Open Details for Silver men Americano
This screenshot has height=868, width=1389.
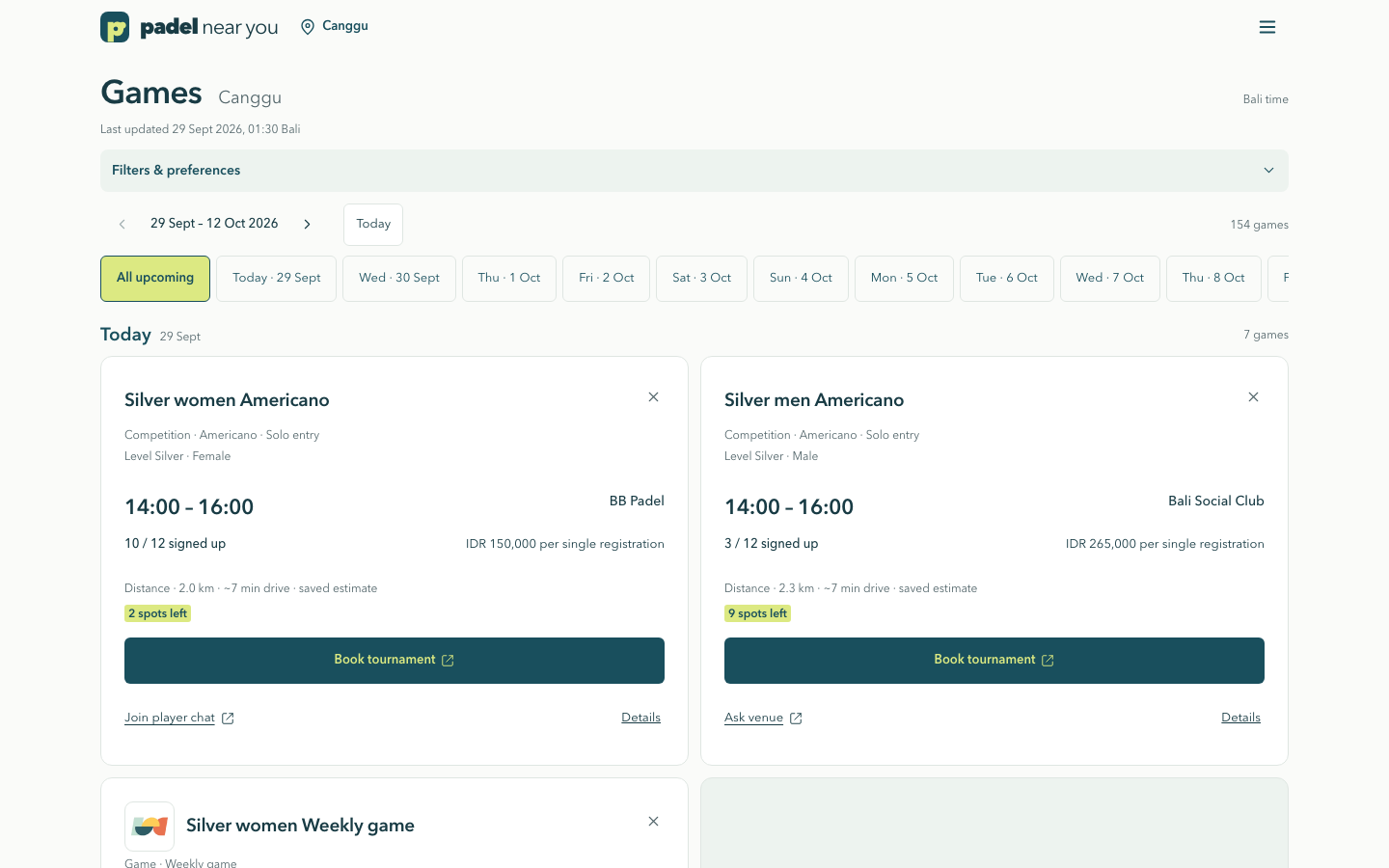click(1240, 718)
